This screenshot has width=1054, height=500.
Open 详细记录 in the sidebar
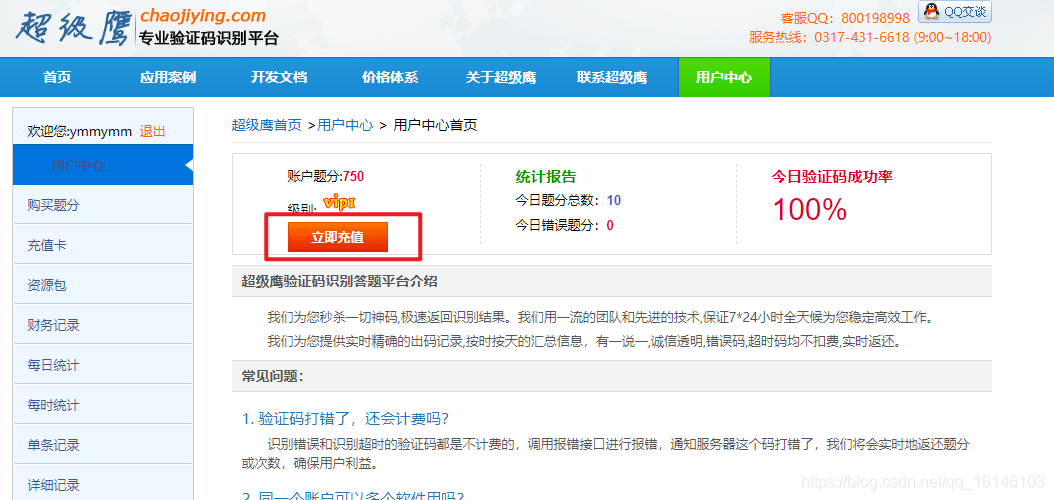pyautogui.click(x=103, y=485)
